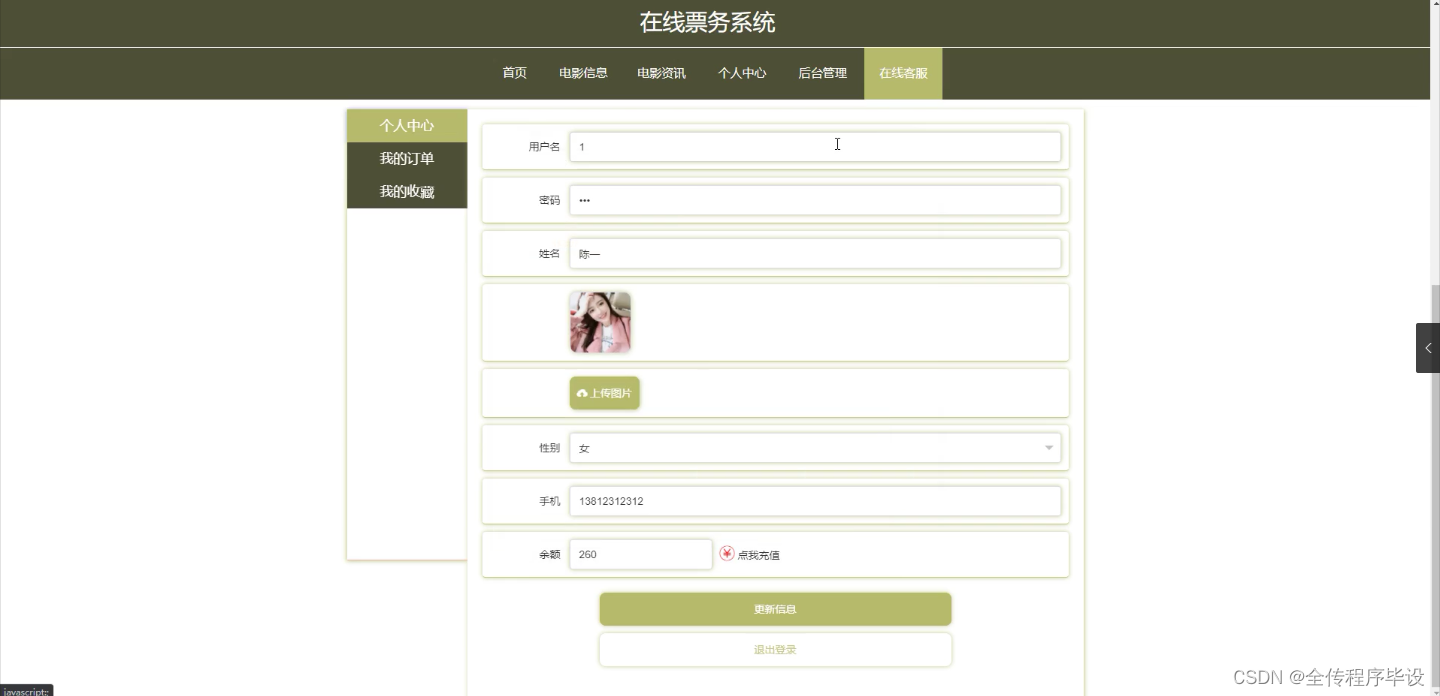Image resolution: width=1440 pixels, height=696 pixels.
Task: Click the red asterisk icon beside 点我充值
Action: [x=727, y=553]
